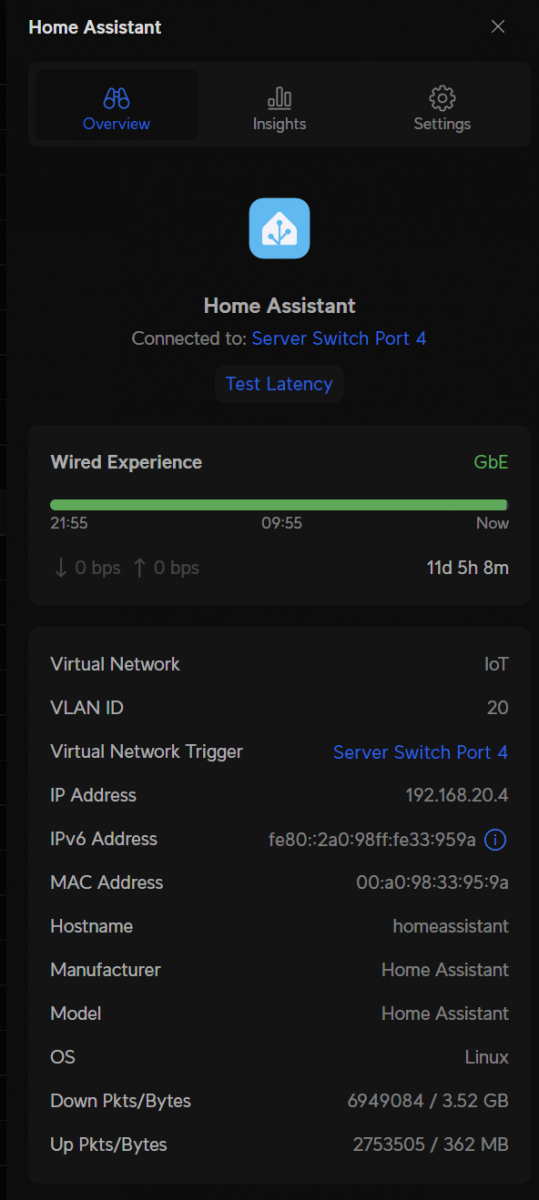Open the Settings tab label
Viewport: 539px width, 1200px height.
tap(442, 124)
